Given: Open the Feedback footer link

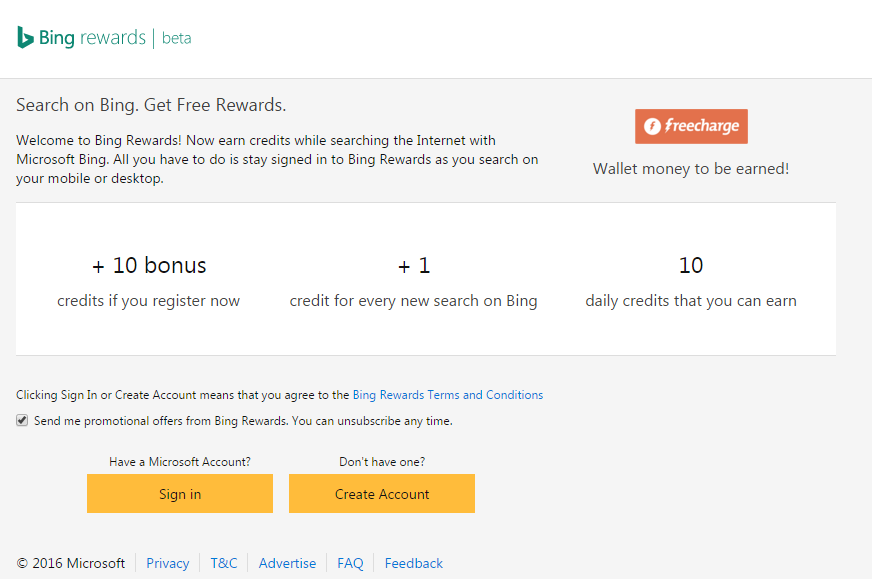Looking at the screenshot, I should point(414,563).
